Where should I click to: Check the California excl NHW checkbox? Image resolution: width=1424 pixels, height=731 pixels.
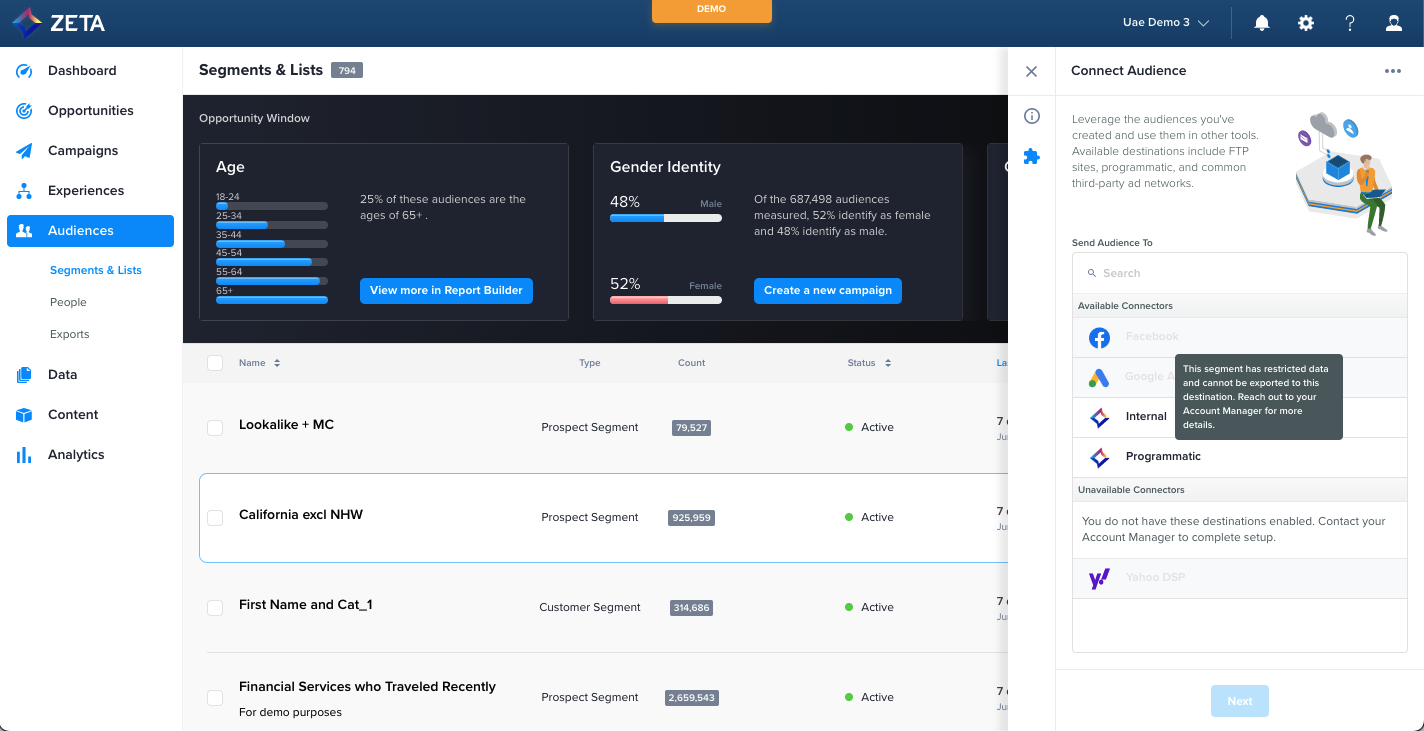(215, 518)
